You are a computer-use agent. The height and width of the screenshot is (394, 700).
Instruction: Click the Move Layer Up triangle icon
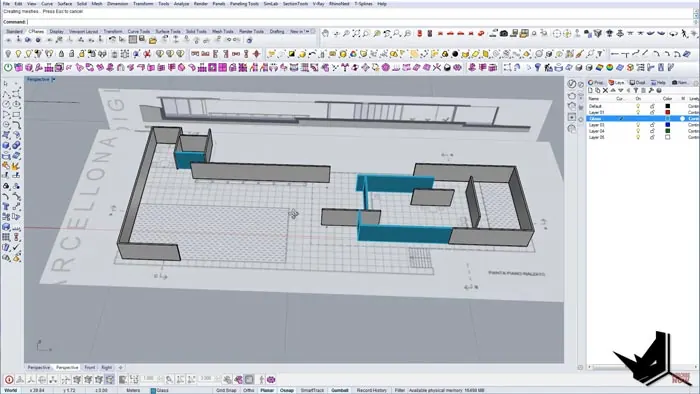click(x=613, y=91)
